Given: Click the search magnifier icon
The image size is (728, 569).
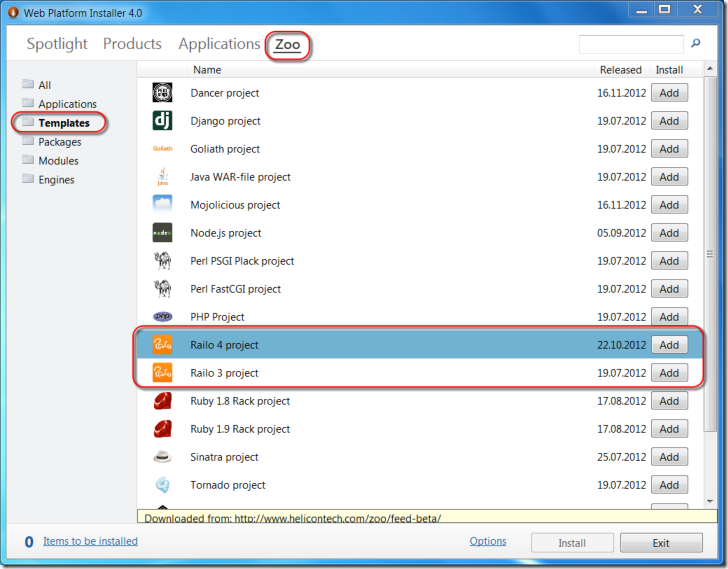Looking at the screenshot, I should click(x=696, y=44).
